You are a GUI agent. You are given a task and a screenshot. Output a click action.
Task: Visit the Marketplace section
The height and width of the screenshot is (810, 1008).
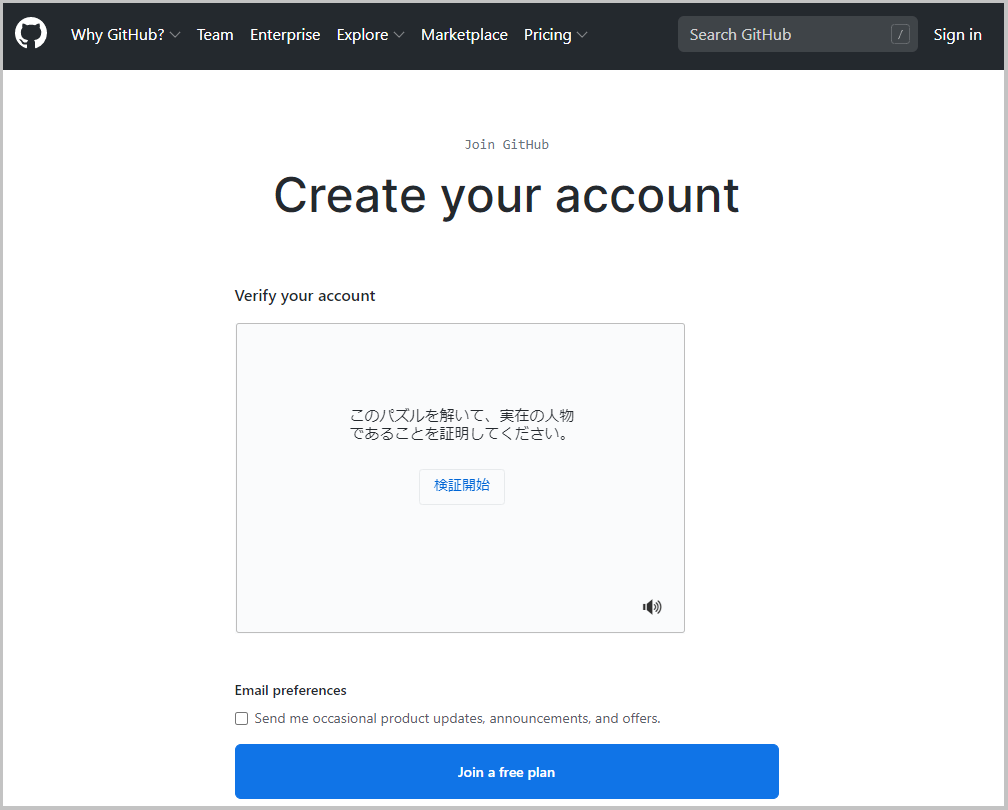coord(464,34)
